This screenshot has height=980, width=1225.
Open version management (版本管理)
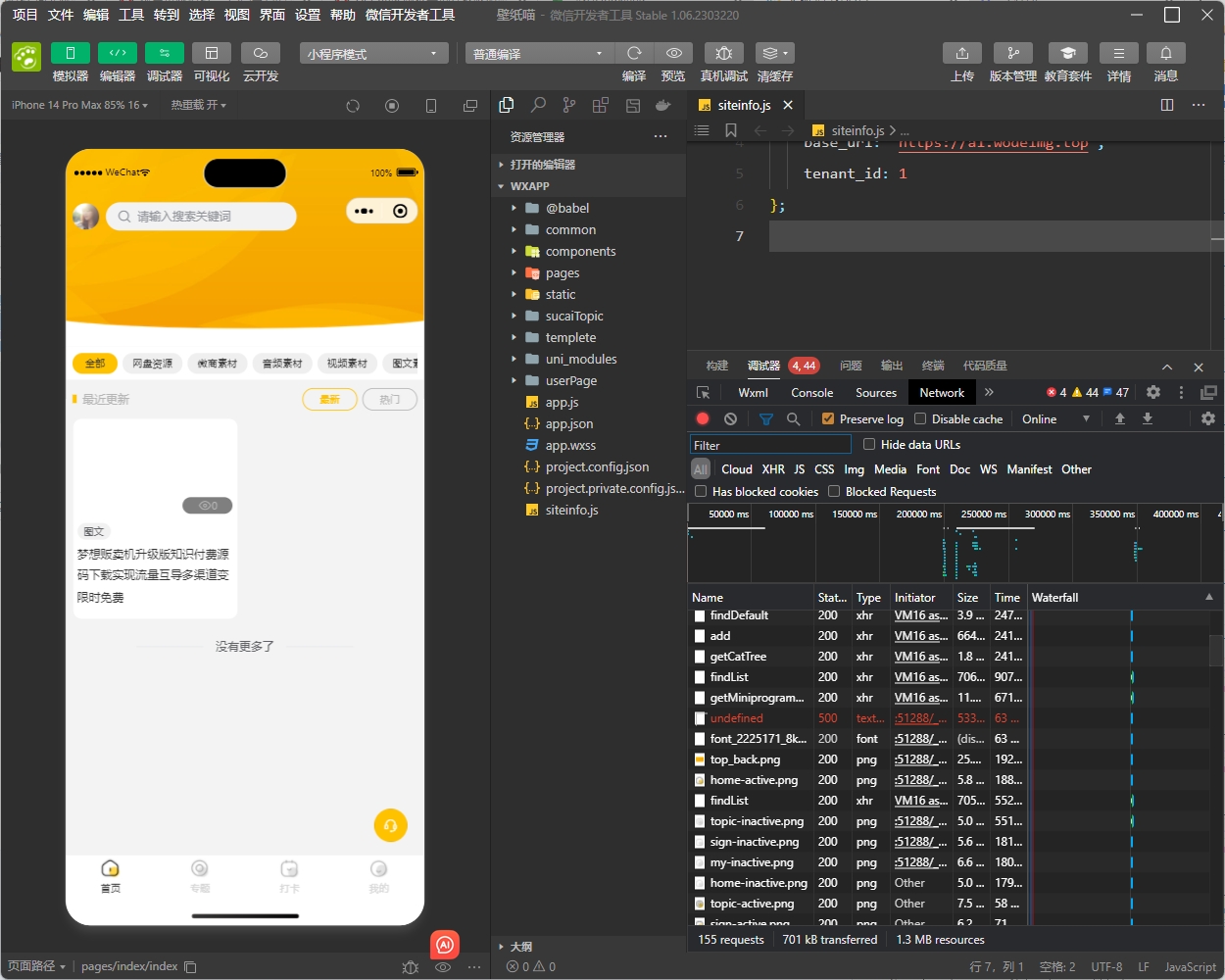pos(1013,53)
